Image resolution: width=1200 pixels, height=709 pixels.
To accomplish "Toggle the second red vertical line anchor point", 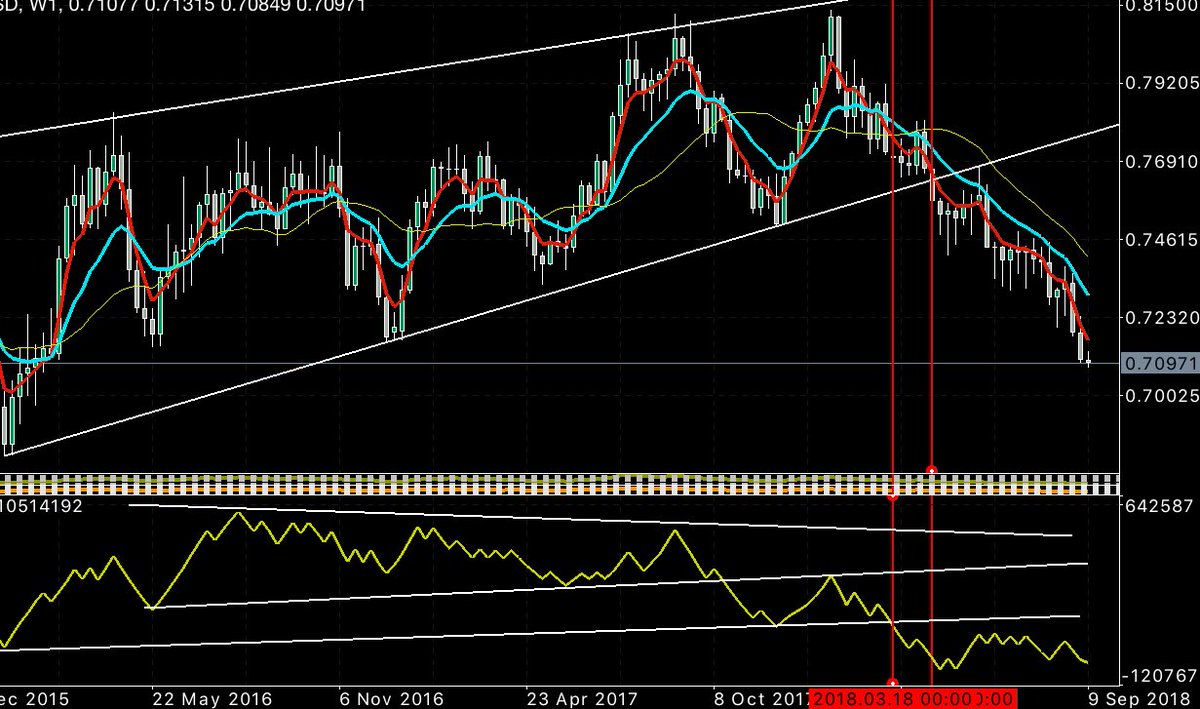I will pyautogui.click(x=932, y=467).
